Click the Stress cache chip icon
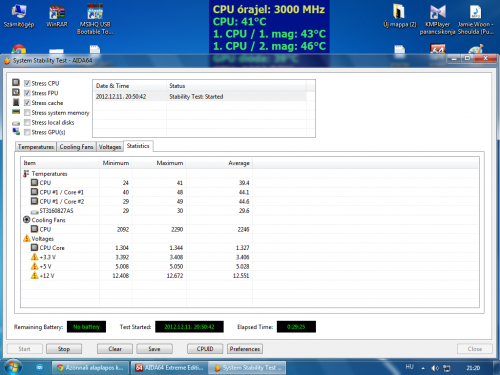 pyautogui.click(x=16, y=102)
